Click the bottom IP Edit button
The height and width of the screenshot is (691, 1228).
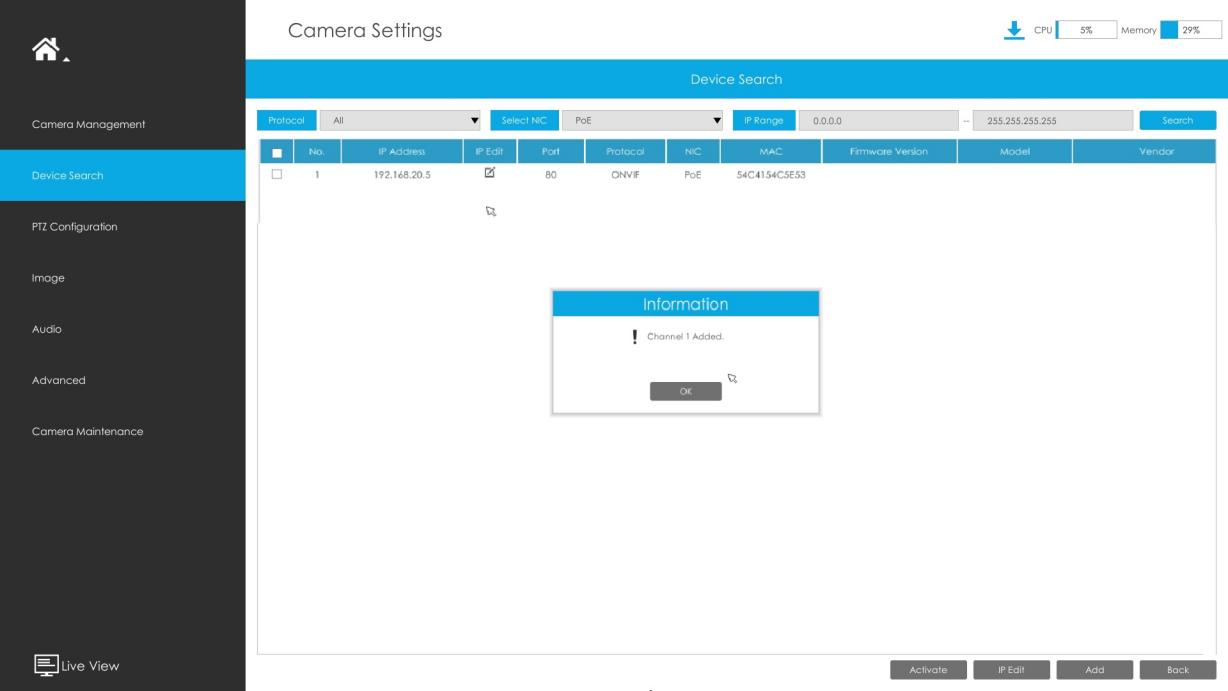point(1010,670)
